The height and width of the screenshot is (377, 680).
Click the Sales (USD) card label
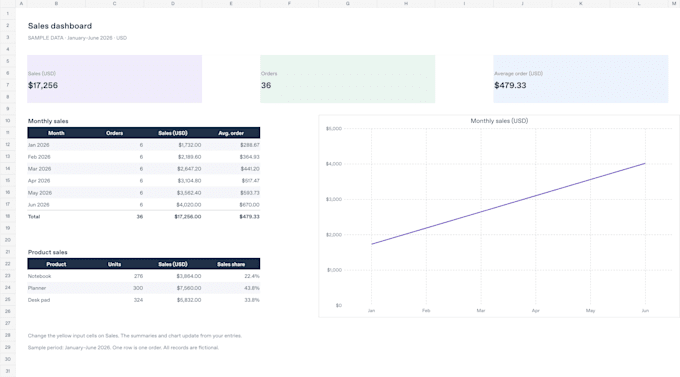click(x=42, y=73)
